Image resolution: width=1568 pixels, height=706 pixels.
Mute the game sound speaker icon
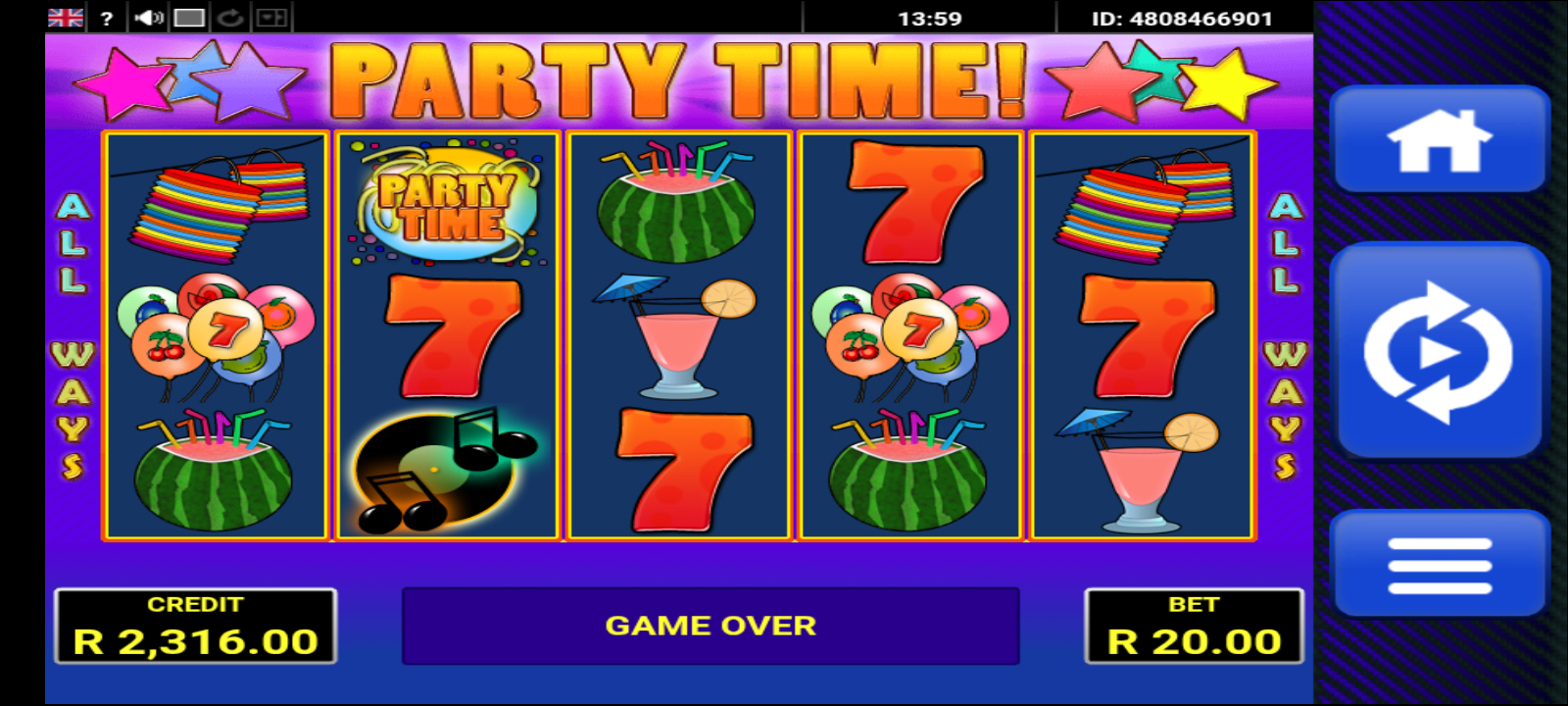148,18
